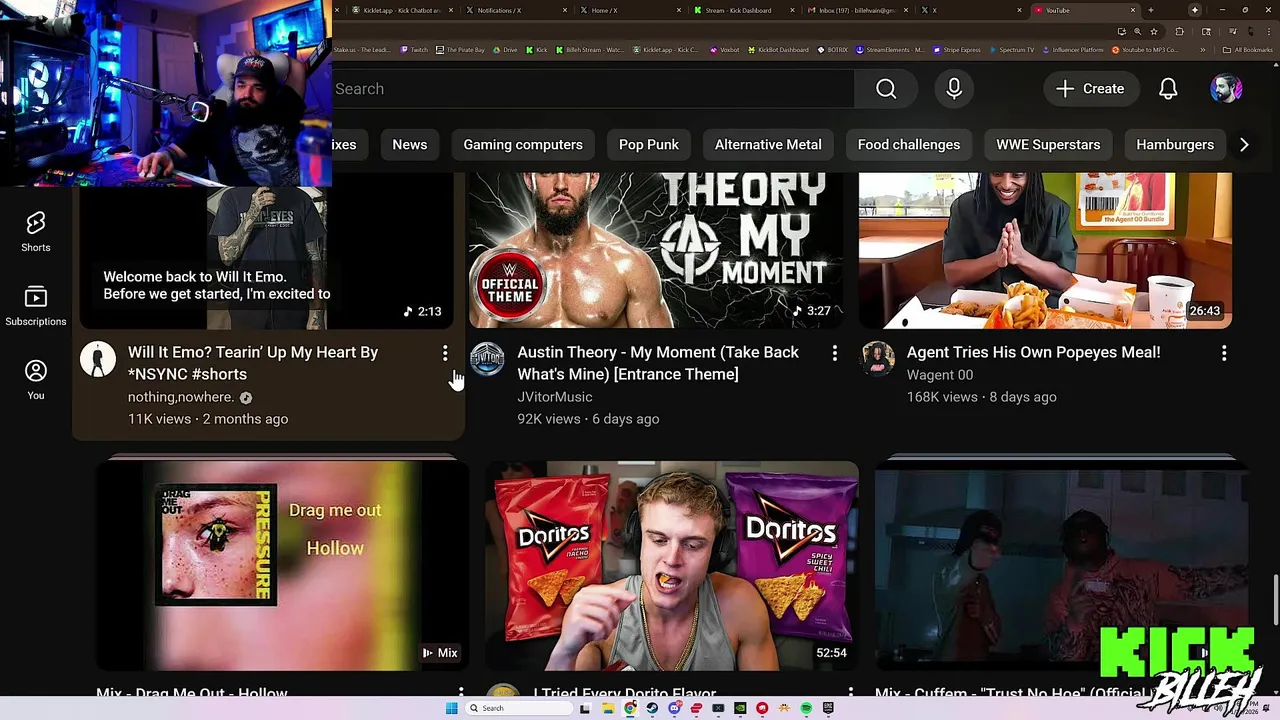Open nothing,nowhere. channel avatar
Image resolution: width=1280 pixels, height=720 pixels.
pyautogui.click(x=98, y=359)
